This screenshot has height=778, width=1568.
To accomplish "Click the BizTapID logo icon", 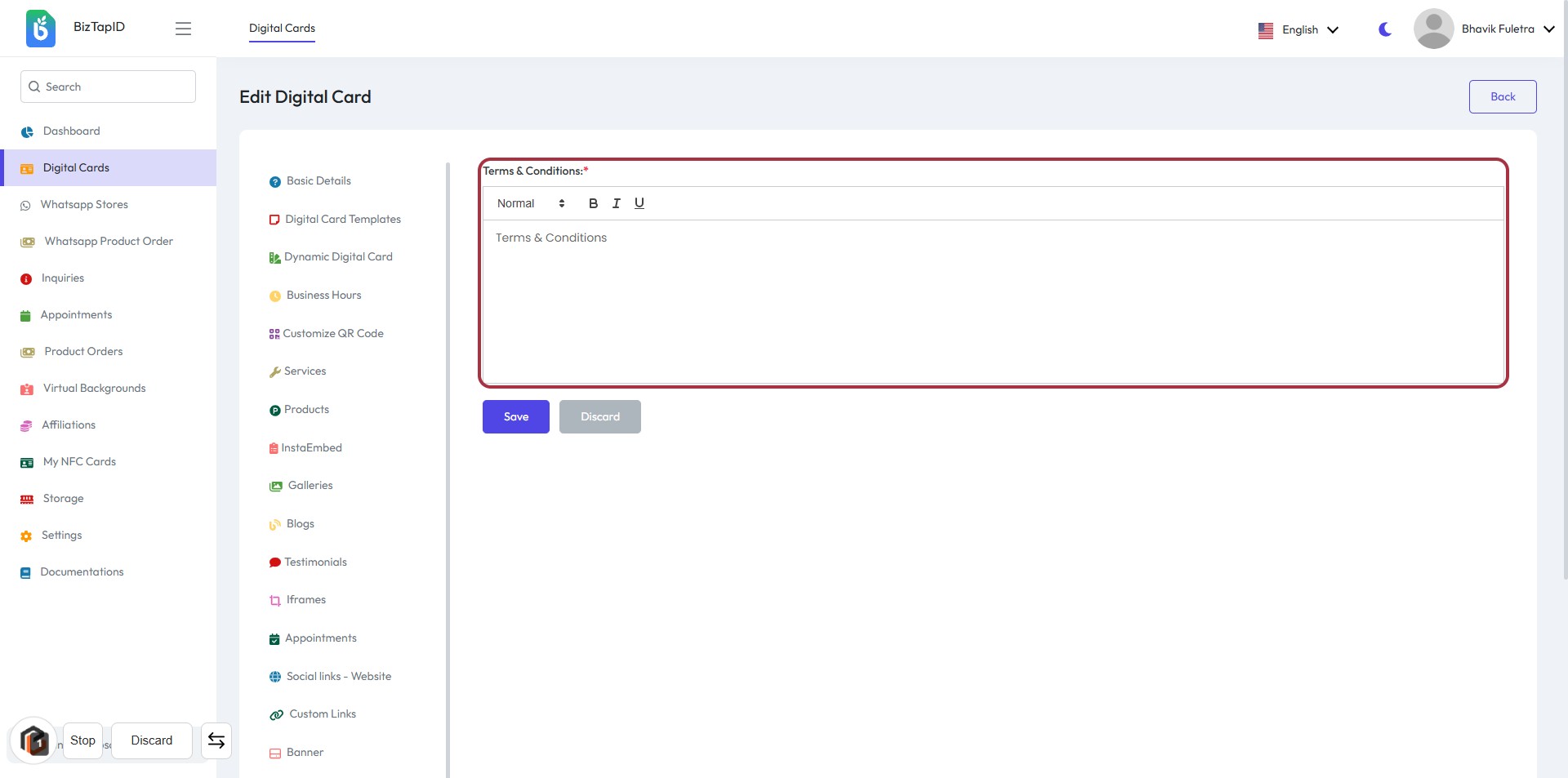I will [40, 29].
